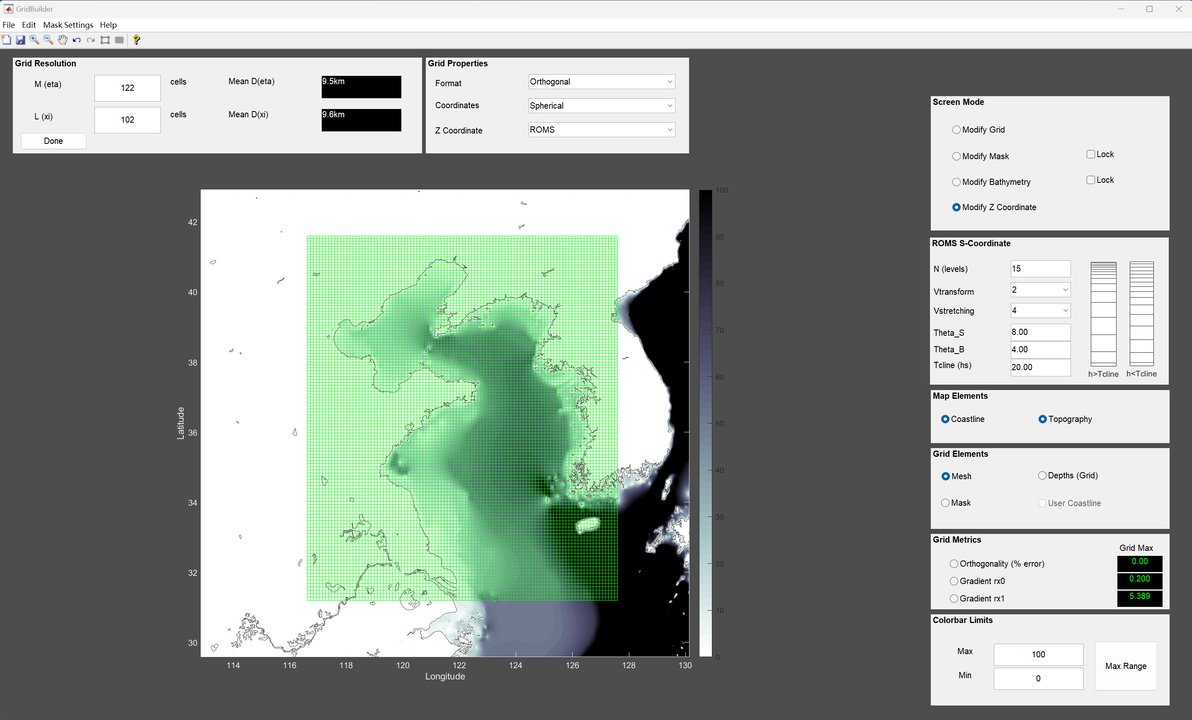Open the File menu
This screenshot has width=1192, height=720.
[9, 25]
